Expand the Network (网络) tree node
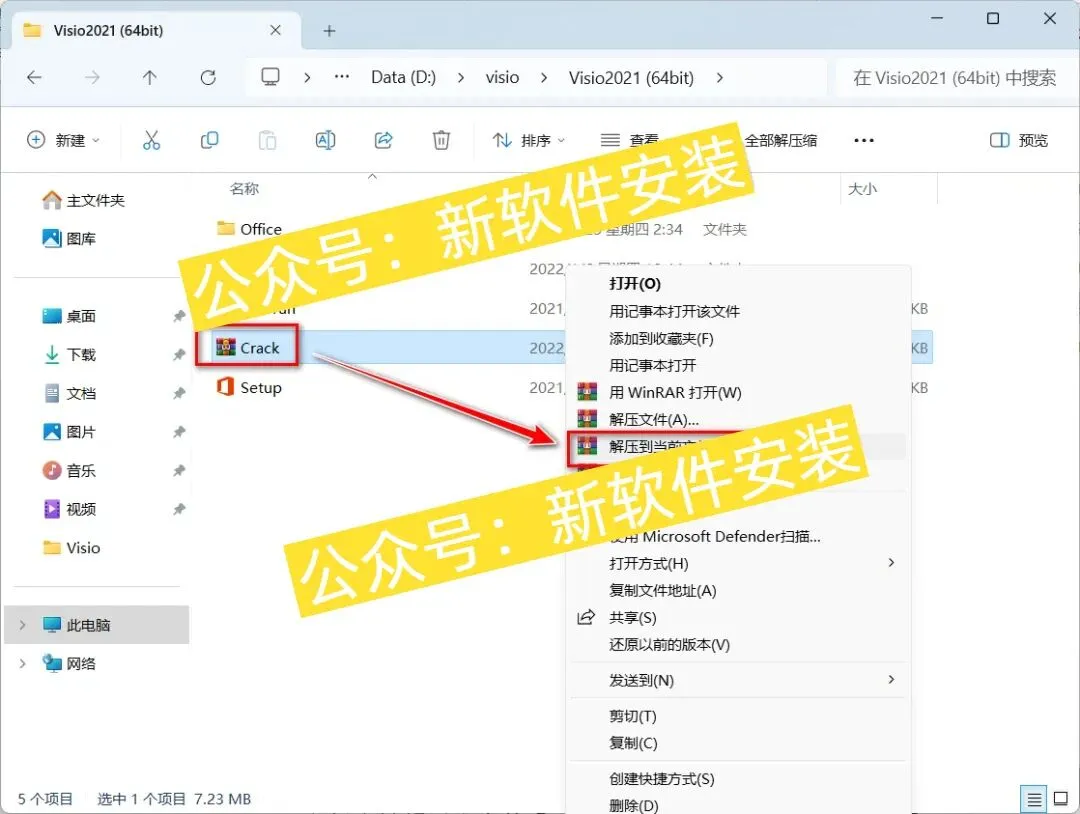Screen dimensions: 1080x814 (23, 663)
